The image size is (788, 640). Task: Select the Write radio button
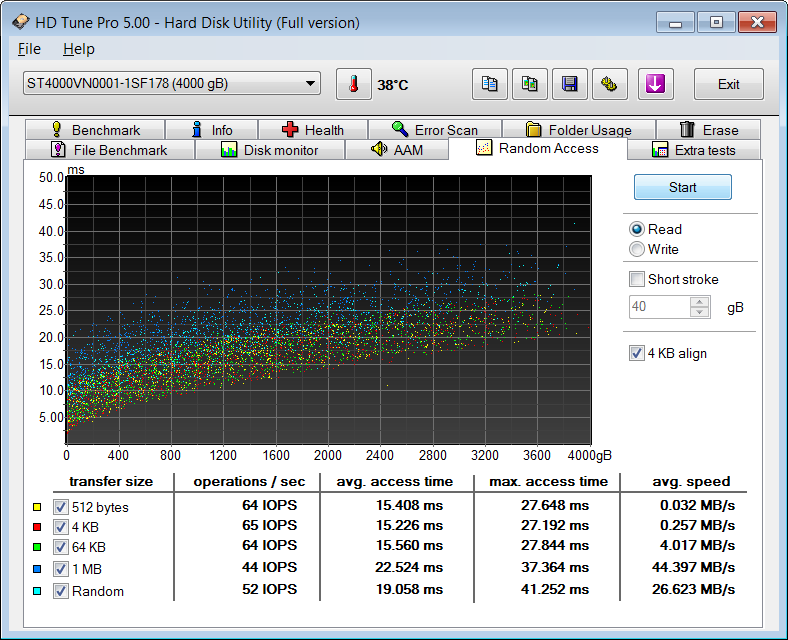pos(637,249)
